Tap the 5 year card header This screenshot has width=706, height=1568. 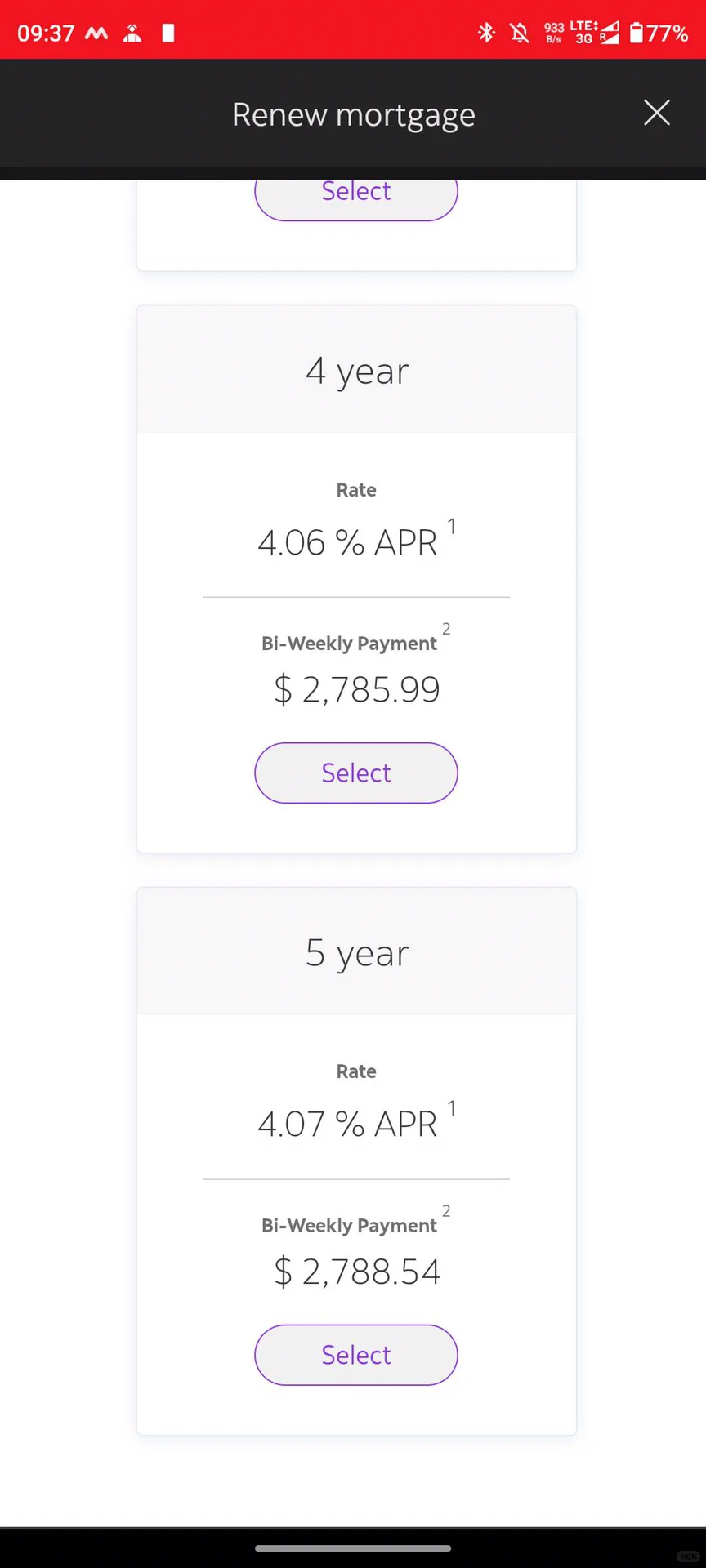click(356, 951)
